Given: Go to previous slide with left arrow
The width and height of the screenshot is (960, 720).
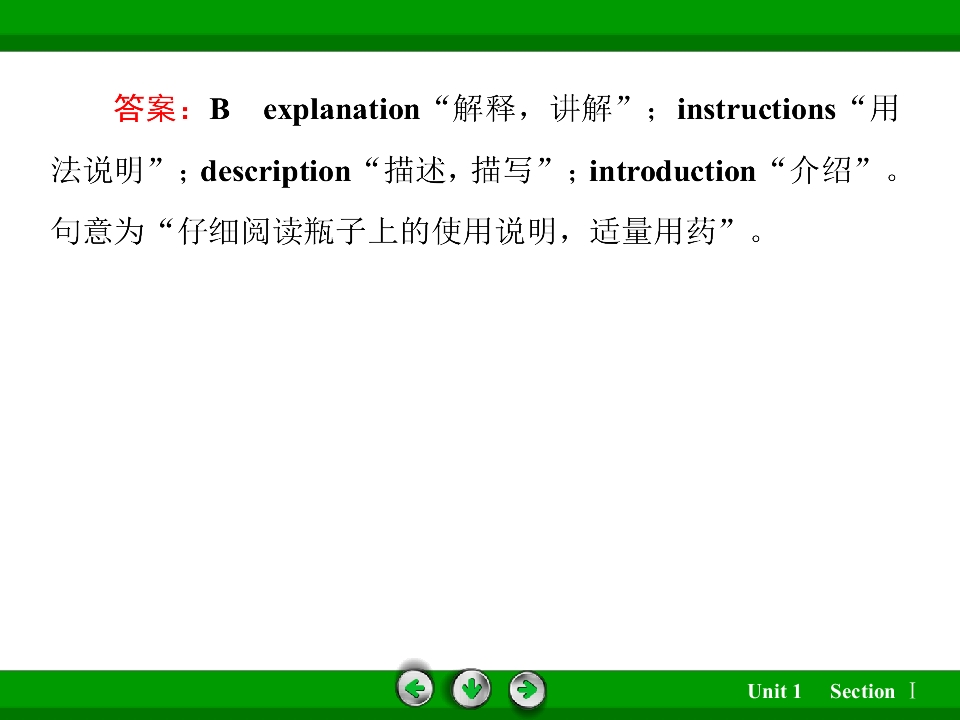Looking at the screenshot, I should pyautogui.click(x=414, y=689).
